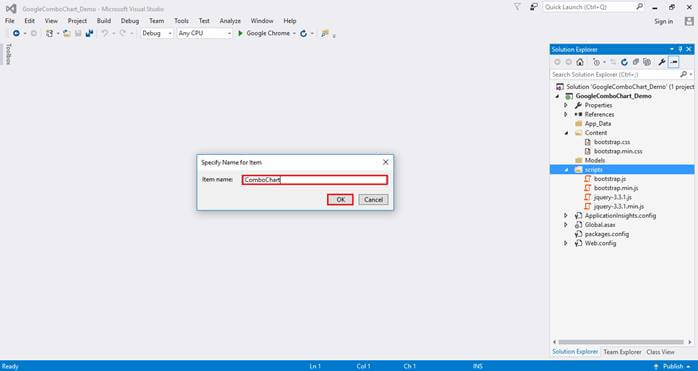The height and width of the screenshot is (371, 698).
Task: Select bootstrap.min.js file
Action: pos(616,188)
